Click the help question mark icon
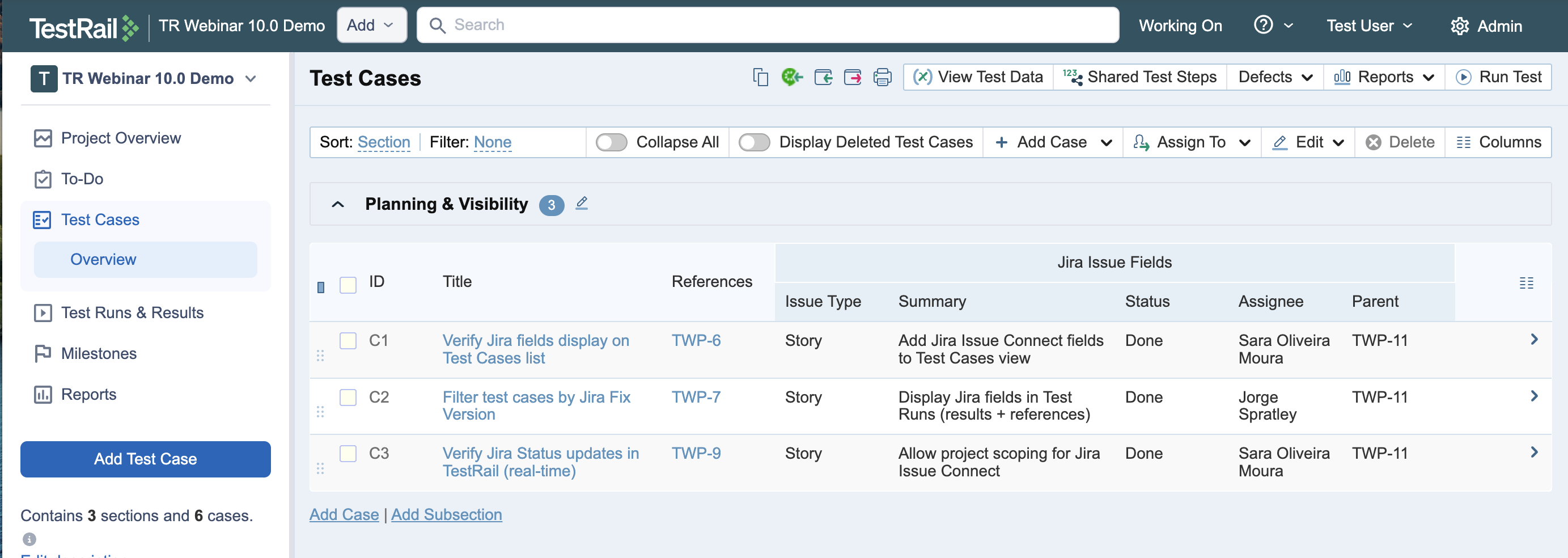 coord(1263,25)
